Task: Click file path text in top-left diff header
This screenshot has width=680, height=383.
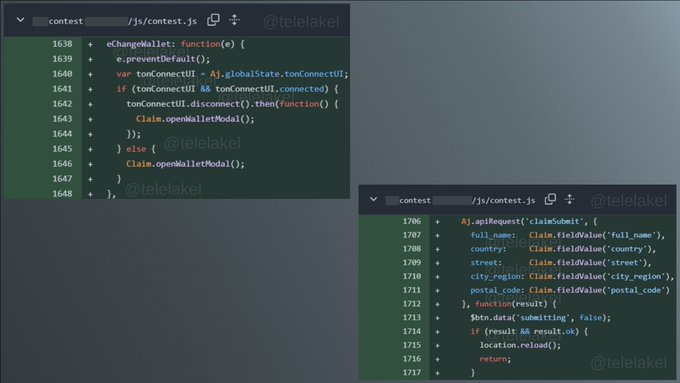Action: coord(115,21)
